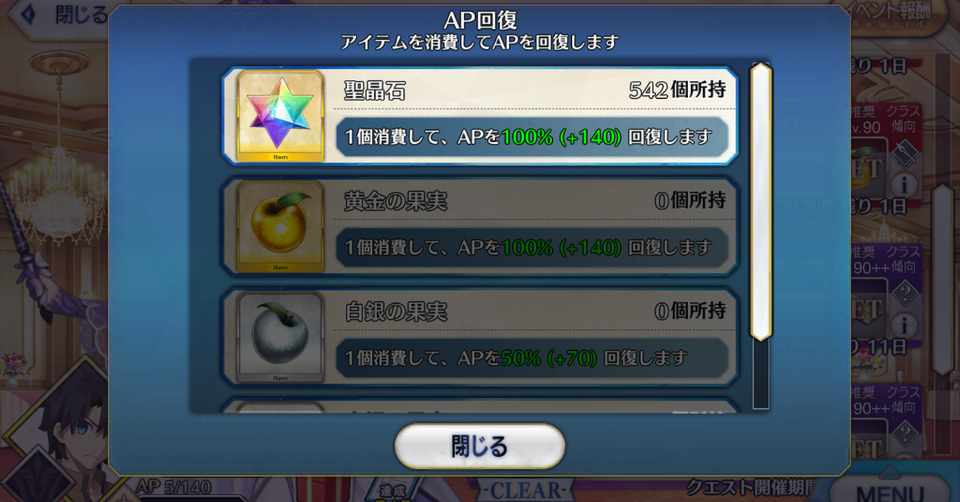The height and width of the screenshot is (502, 960).
Task: Tap the Golden Fruit apple icon
Action: pos(280,226)
